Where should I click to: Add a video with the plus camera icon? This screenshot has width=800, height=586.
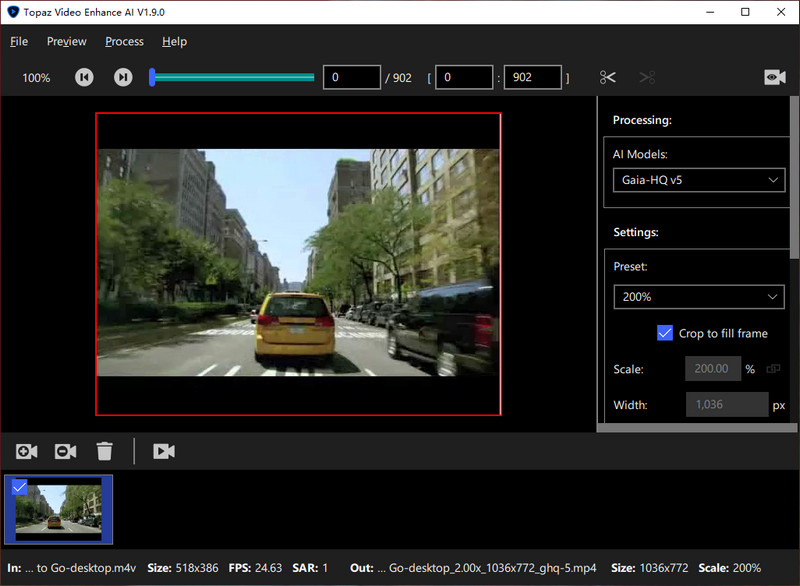(x=27, y=451)
